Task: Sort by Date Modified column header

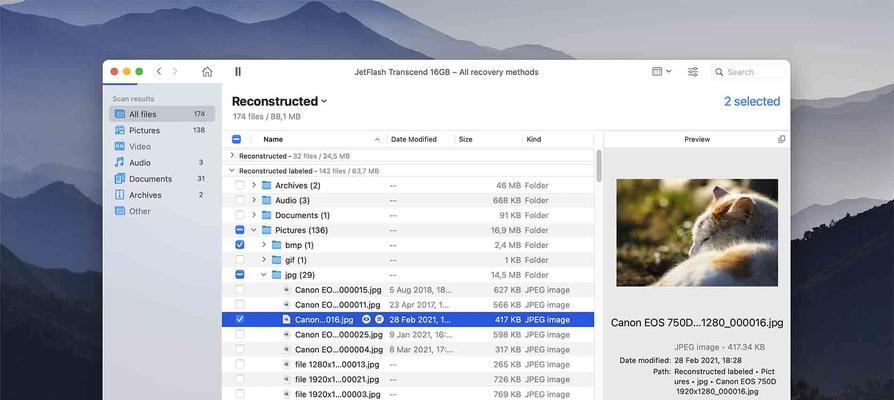Action: click(x=414, y=140)
